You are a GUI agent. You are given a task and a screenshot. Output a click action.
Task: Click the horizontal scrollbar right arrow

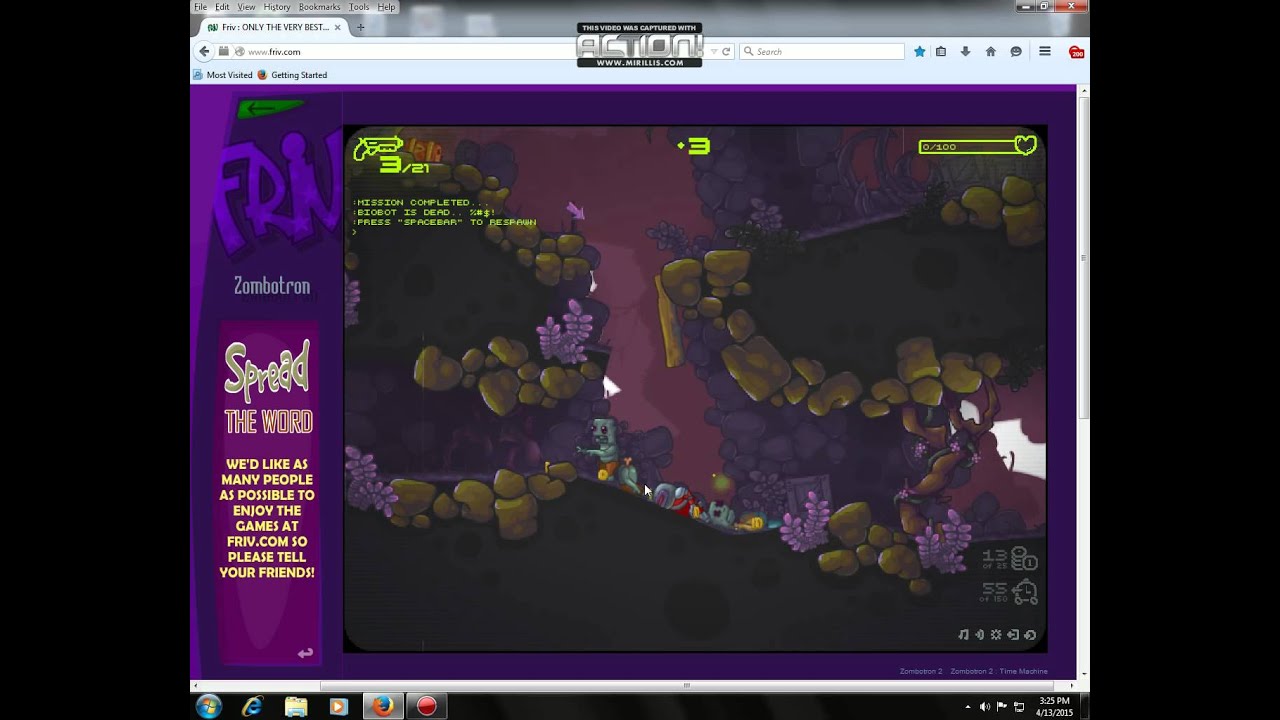tap(1072, 685)
